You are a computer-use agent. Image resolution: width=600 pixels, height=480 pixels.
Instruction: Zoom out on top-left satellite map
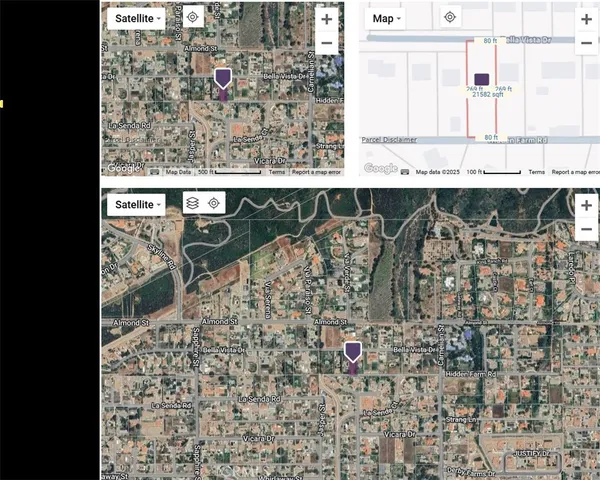click(x=326, y=43)
